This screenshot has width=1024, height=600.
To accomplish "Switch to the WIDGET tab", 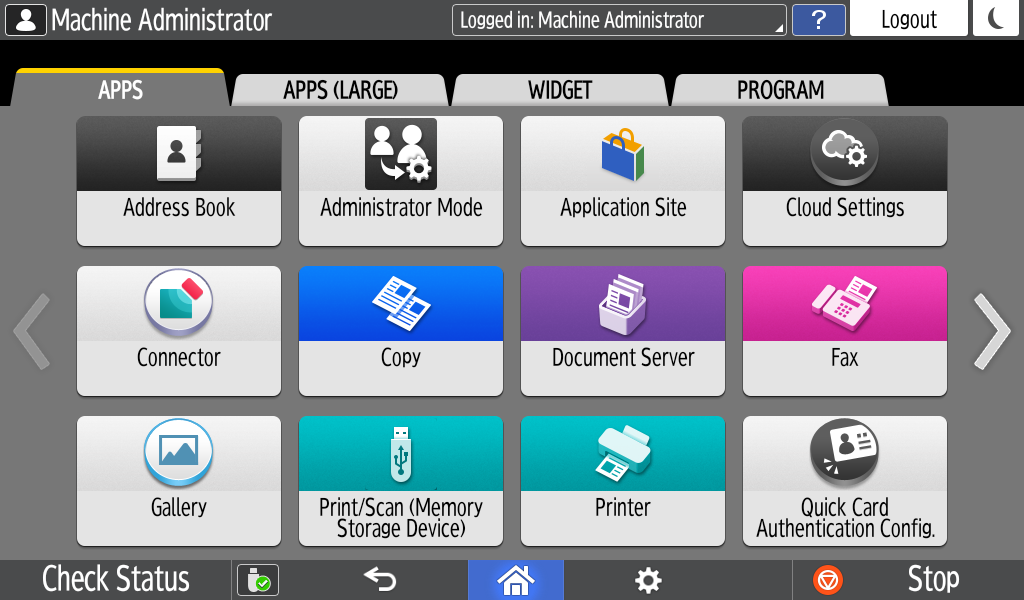I will (560, 90).
